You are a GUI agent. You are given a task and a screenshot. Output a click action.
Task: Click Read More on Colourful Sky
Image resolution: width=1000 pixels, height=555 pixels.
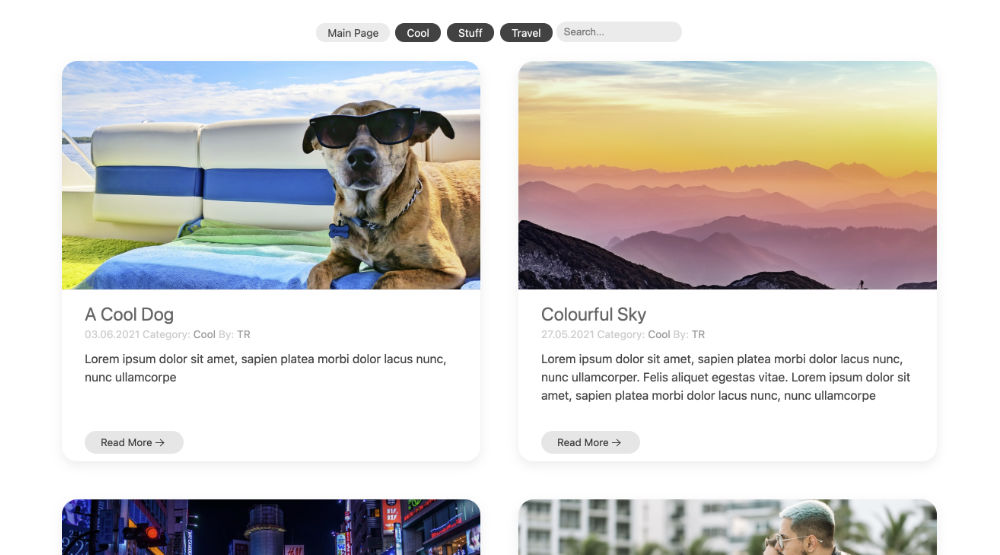(x=591, y=442)
